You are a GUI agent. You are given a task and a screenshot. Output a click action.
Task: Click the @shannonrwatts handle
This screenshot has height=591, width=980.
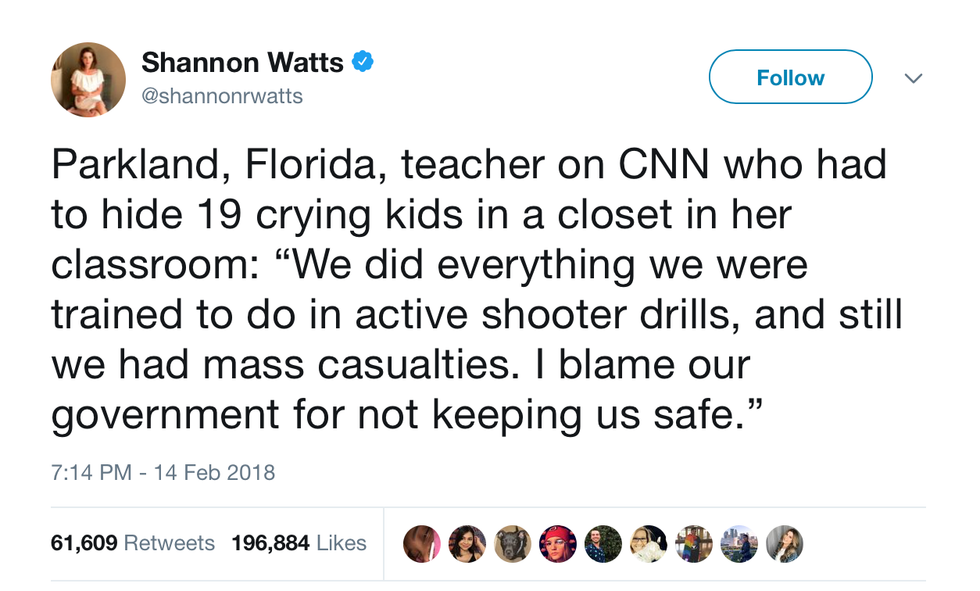tap(222, 96)
